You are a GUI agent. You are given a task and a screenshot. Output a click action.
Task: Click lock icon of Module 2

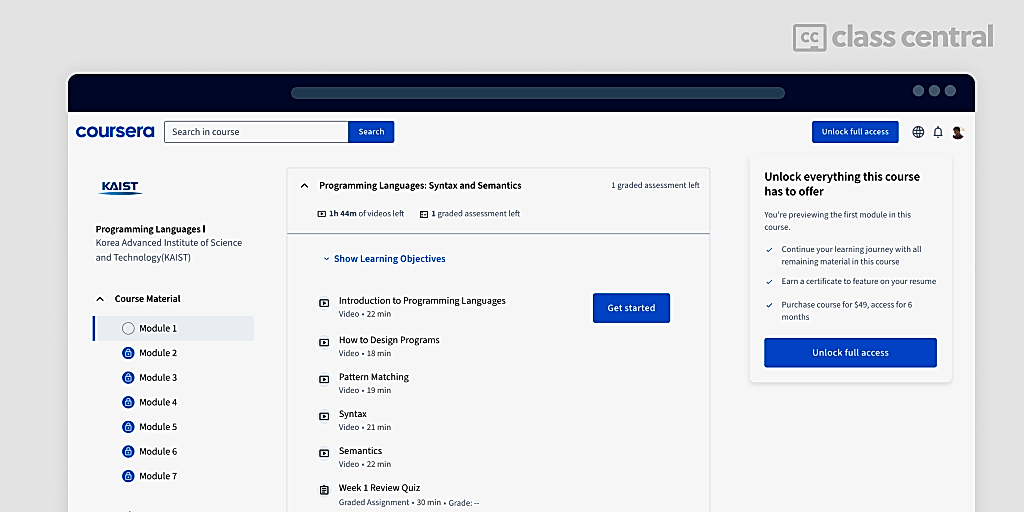(x=128, y=353)
